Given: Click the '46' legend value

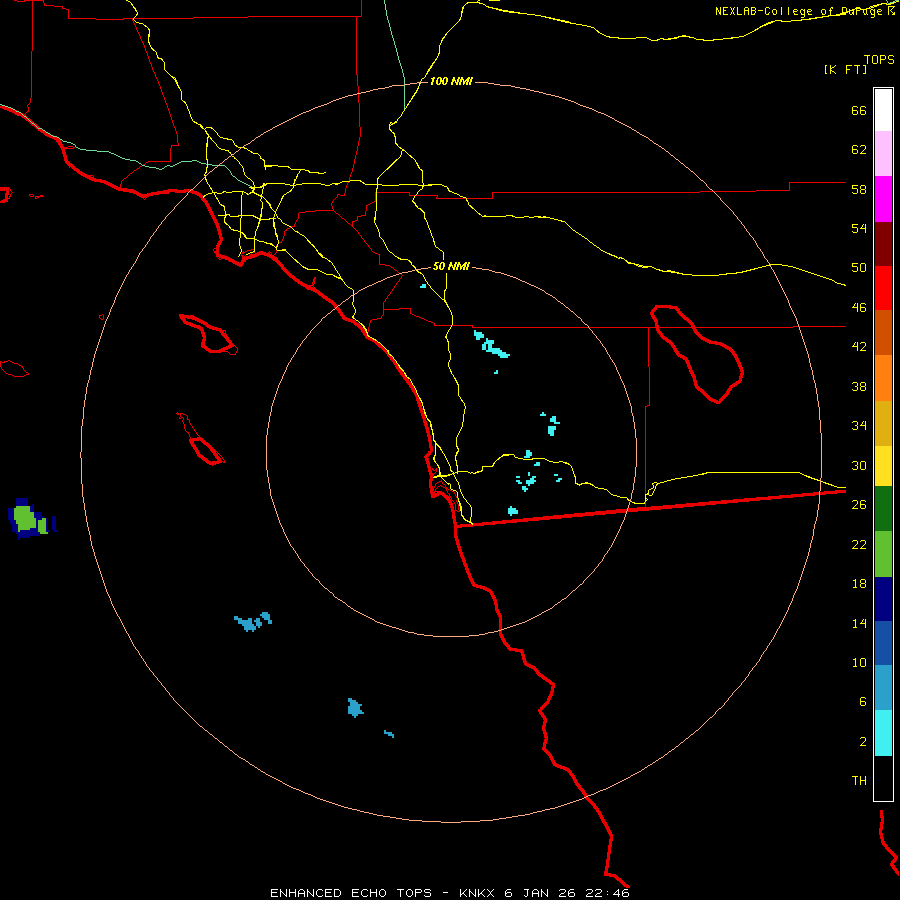Looking at the screenshot, I should point(859,308).
